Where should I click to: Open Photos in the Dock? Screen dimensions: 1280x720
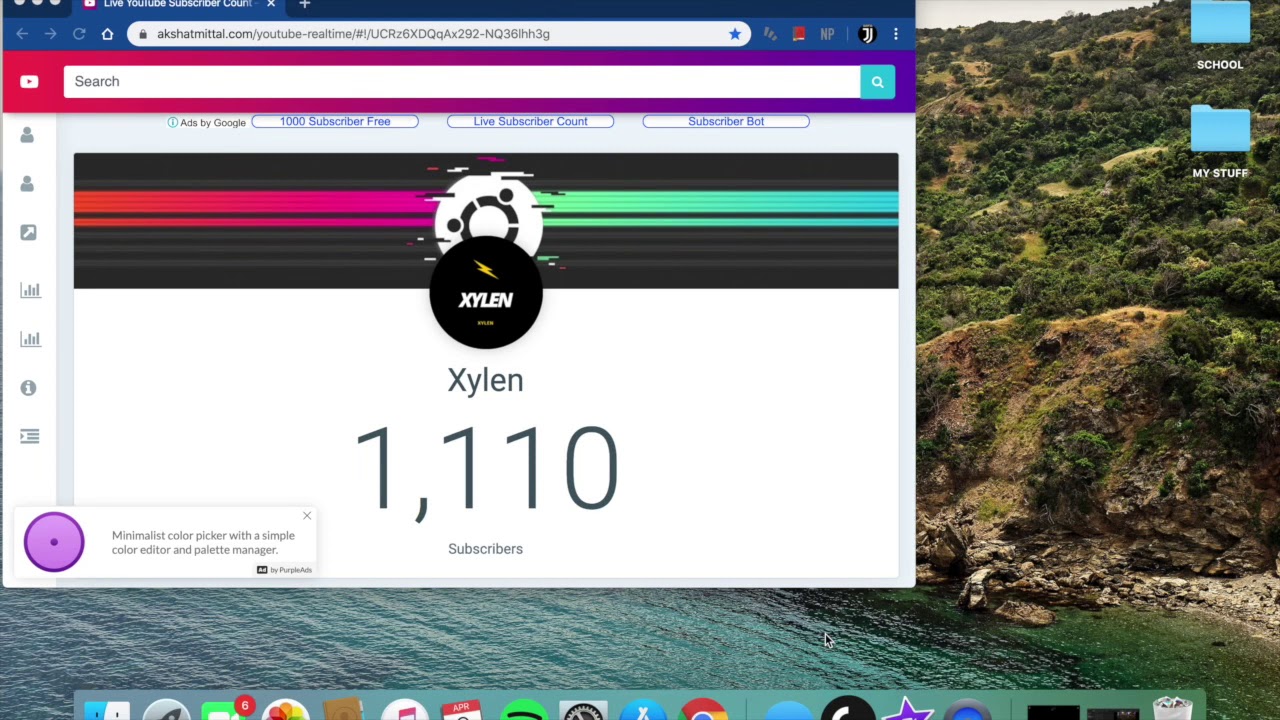pos(286,708)
